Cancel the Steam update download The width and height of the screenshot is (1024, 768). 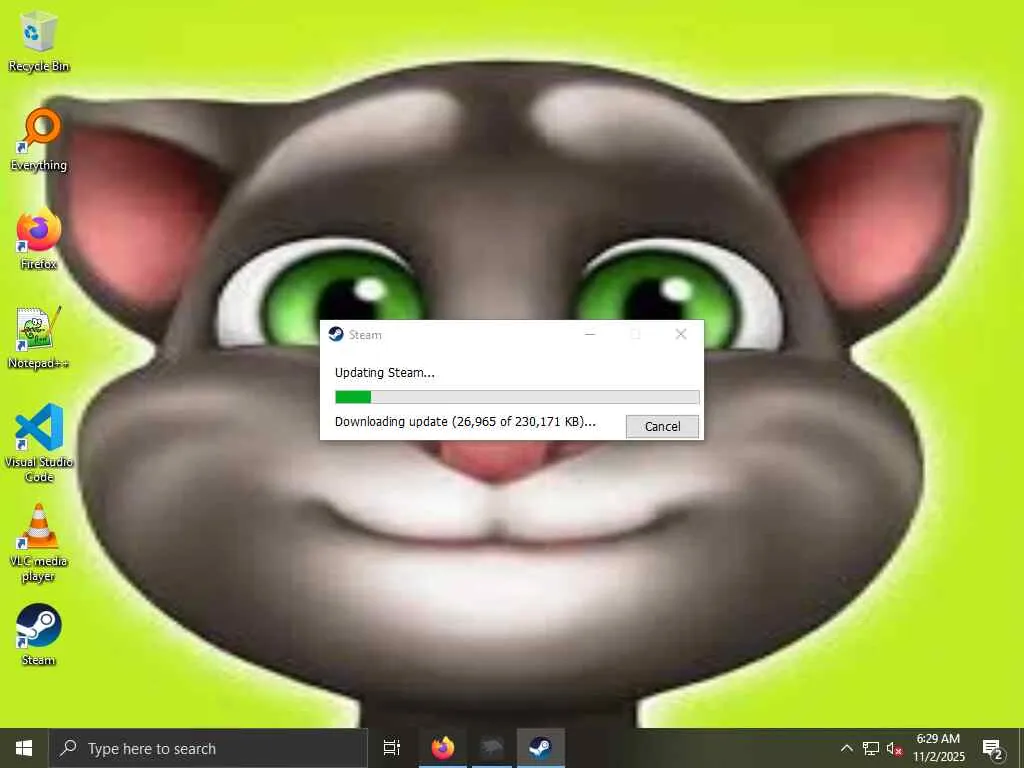point(662,426)
